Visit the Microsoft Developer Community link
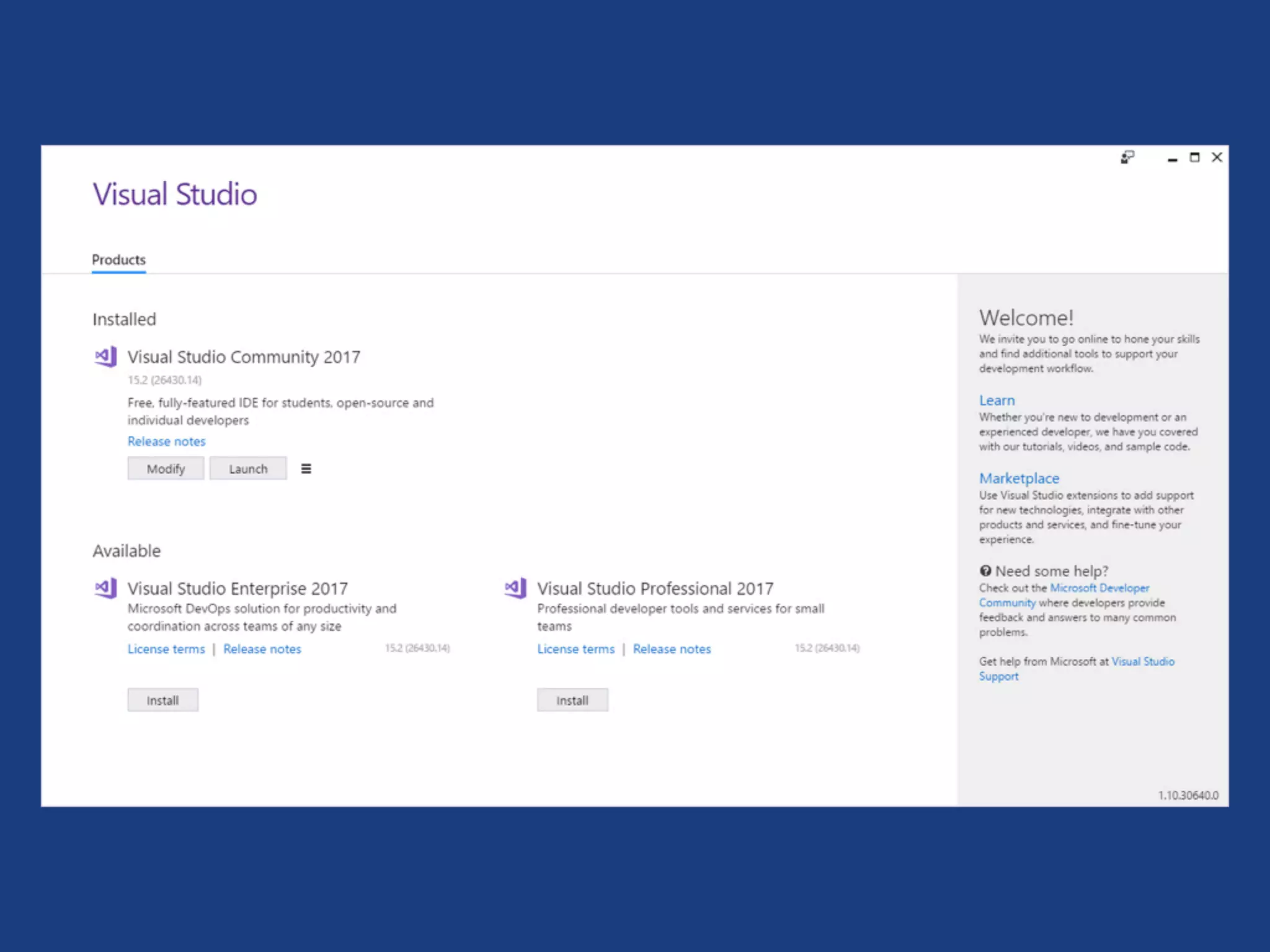Screen dimensions: 1270x952 coord(1099,588)
